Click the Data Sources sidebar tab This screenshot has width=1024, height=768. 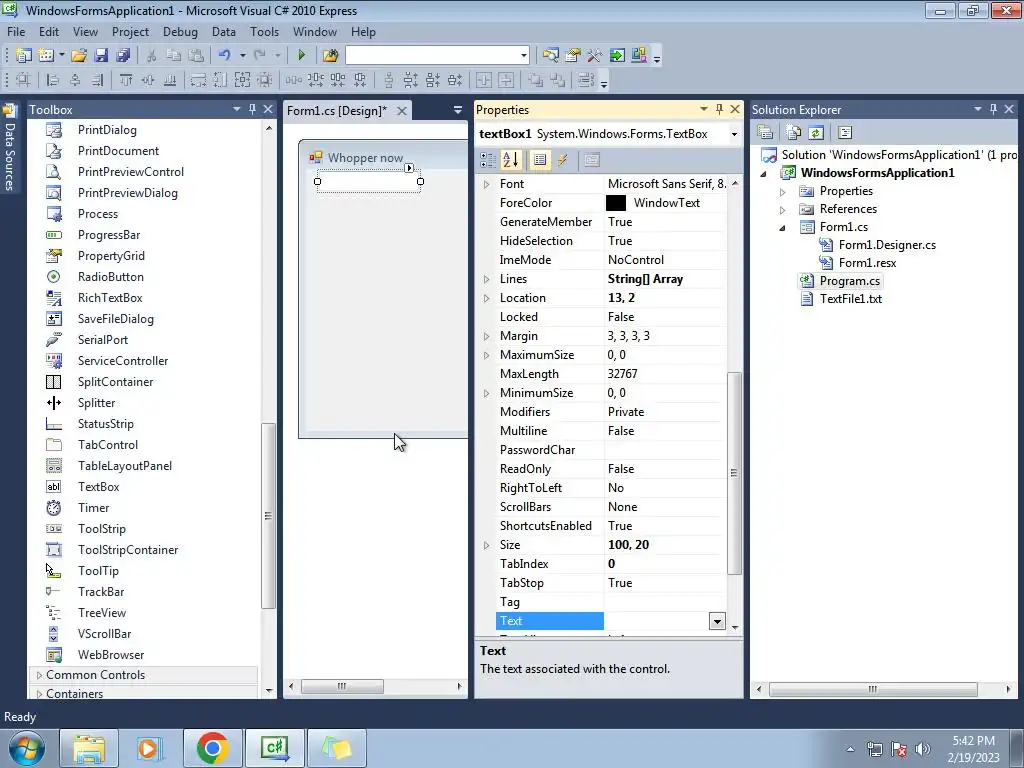click(9, 149)
